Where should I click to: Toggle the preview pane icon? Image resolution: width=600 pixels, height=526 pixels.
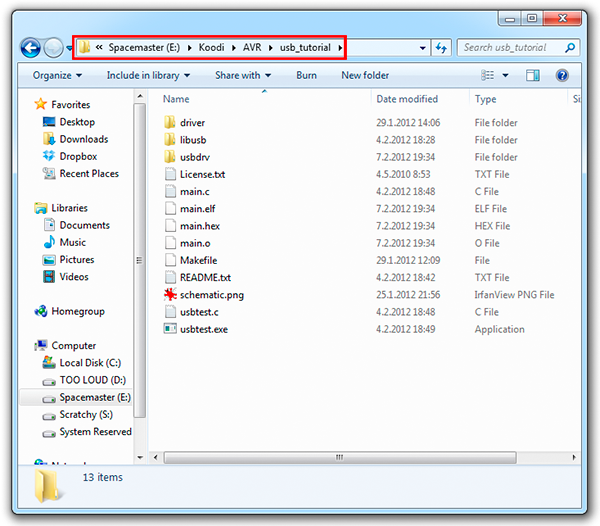pos(532,75)
